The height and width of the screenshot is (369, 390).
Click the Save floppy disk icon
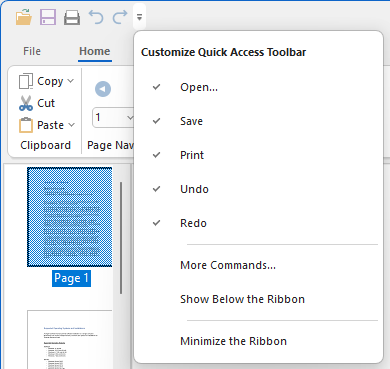[48, 17]
